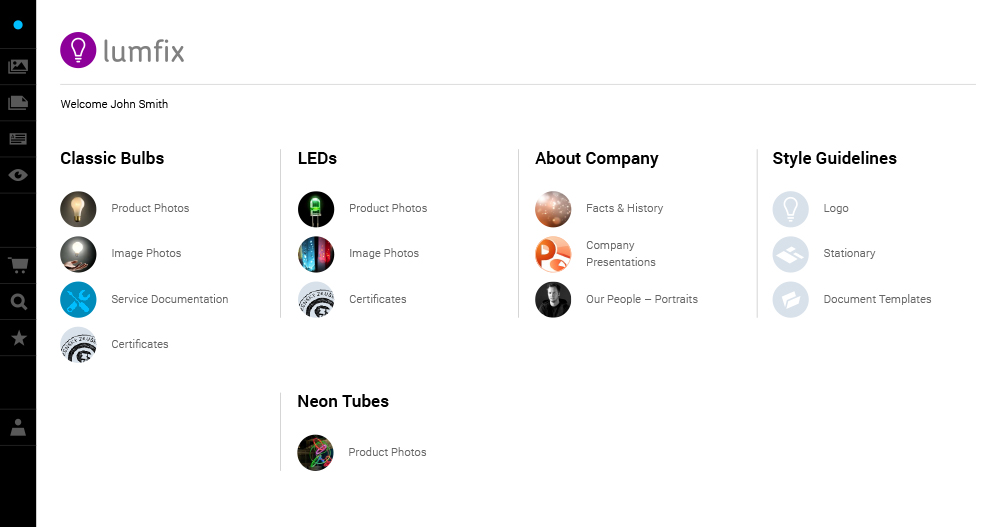Open the folders icon in sidebar

pyautogui.click(x=18, y=103)
